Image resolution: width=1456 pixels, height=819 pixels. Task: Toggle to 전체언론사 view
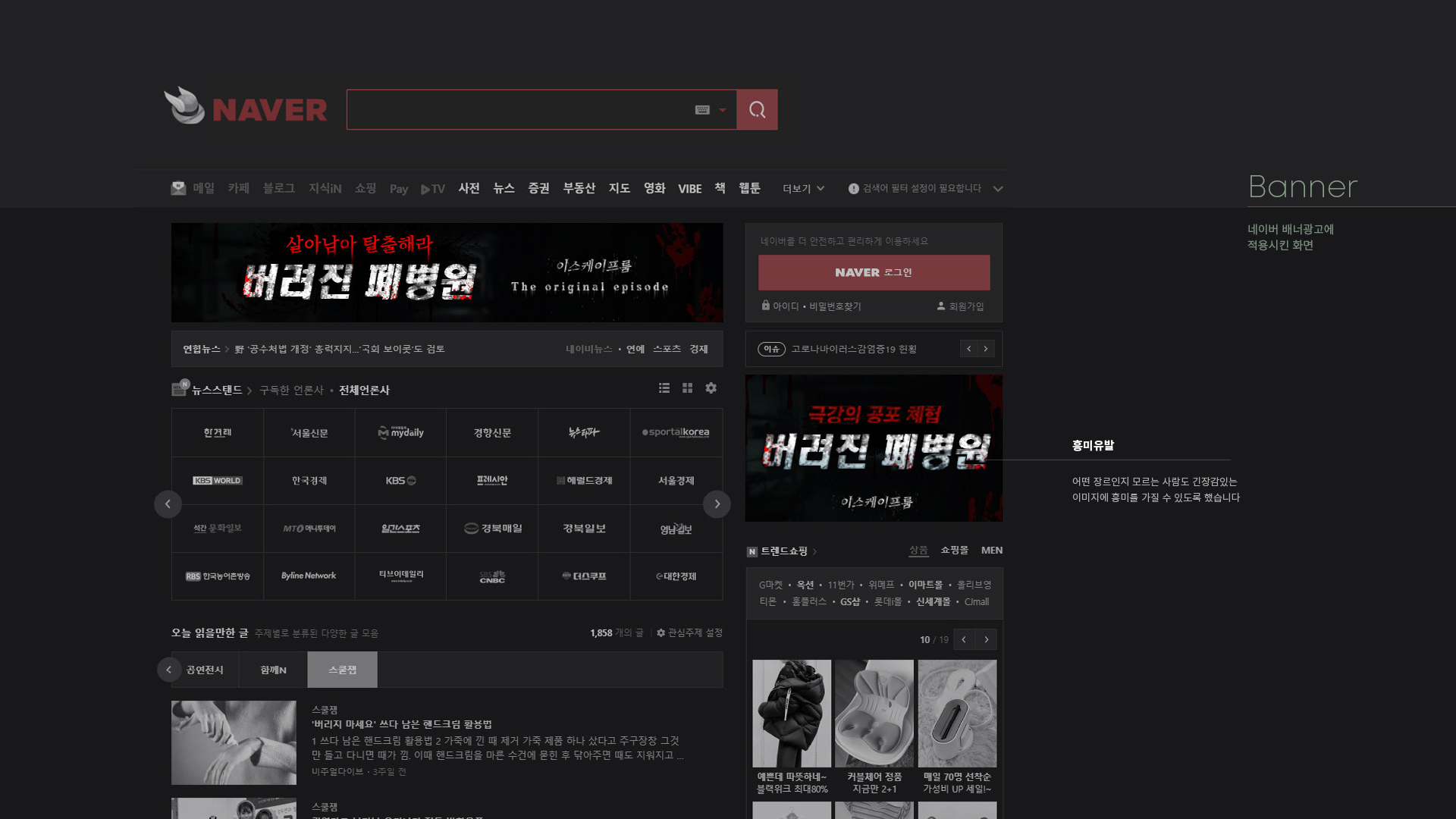(x=364, y=390)
